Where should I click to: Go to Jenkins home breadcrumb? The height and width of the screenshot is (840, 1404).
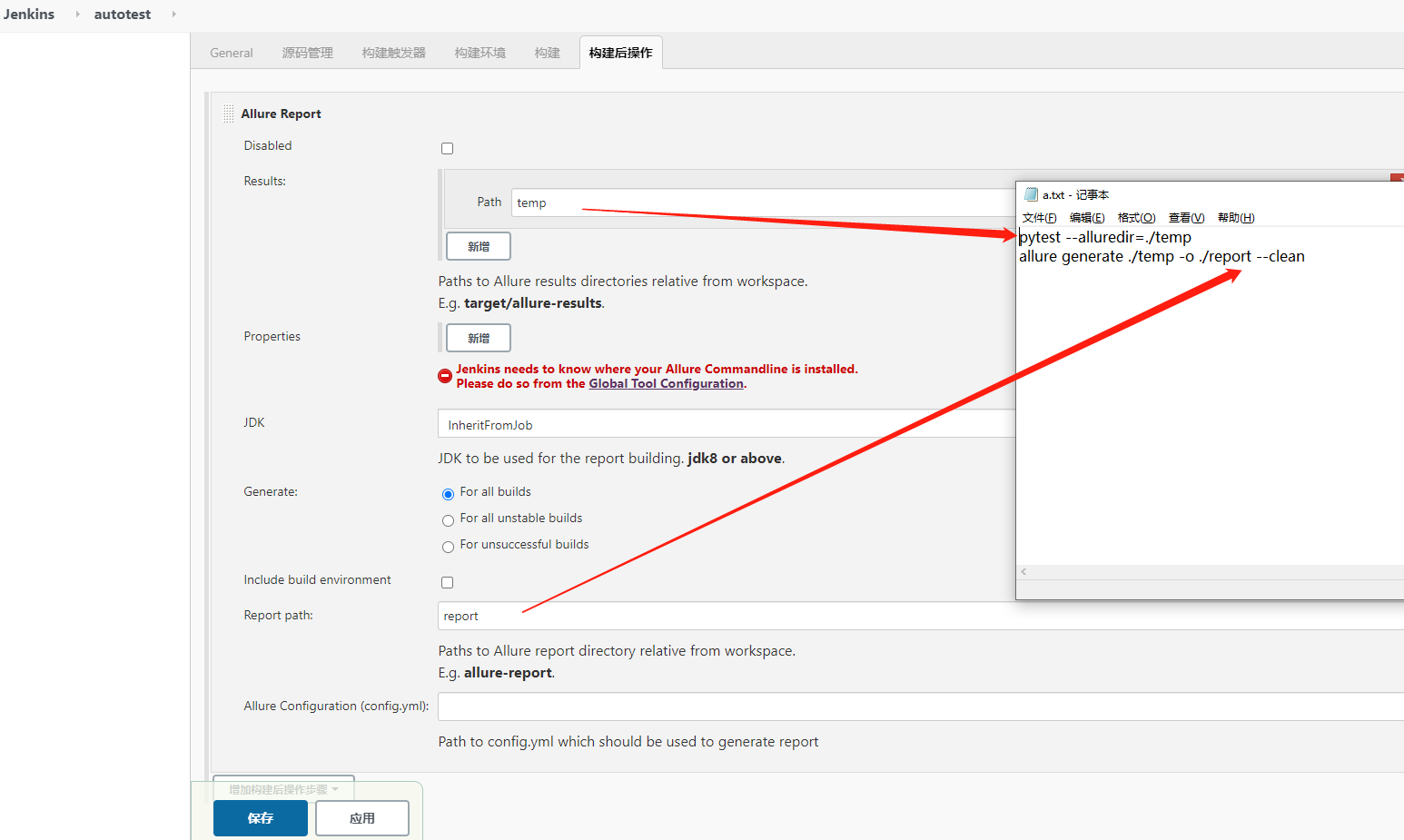[29, 15]
